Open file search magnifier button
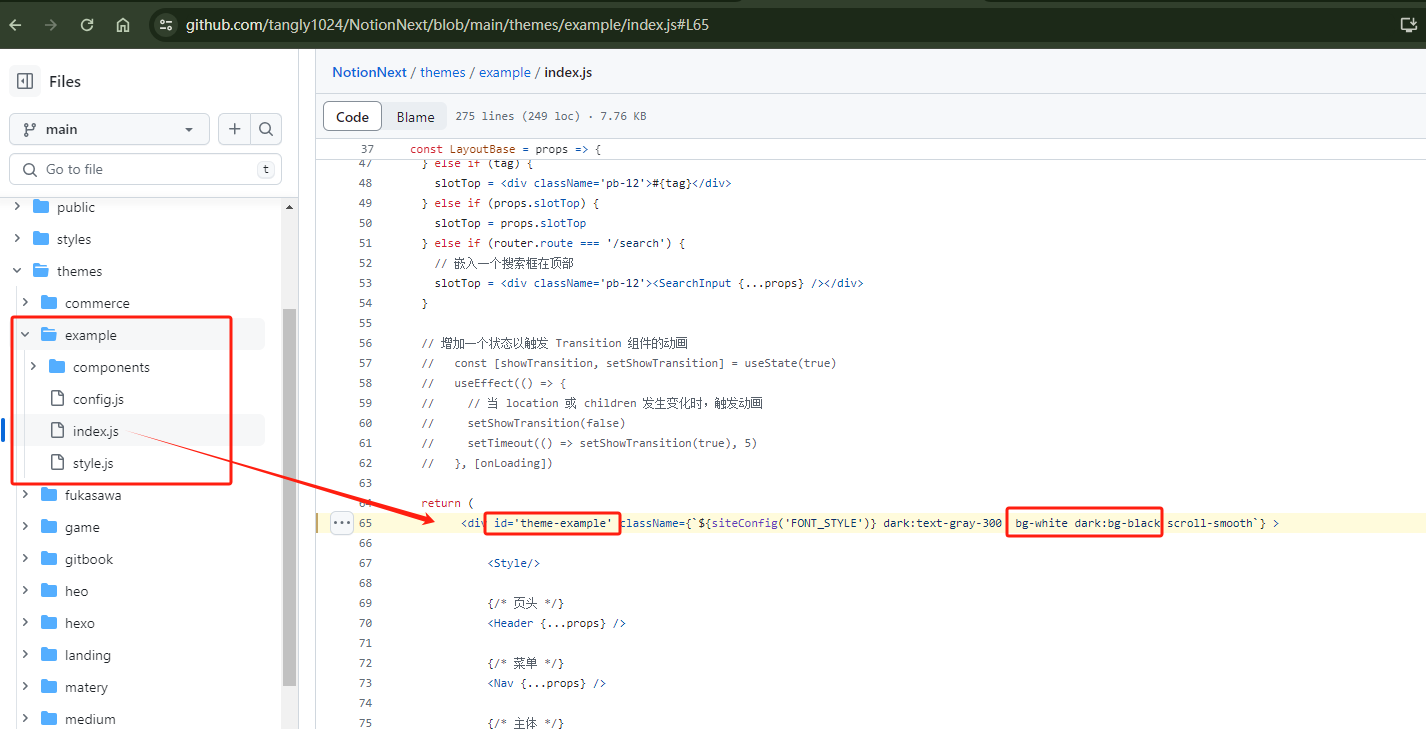The width and height of the screenshot is (1426, 729). (x=266, y=129)
